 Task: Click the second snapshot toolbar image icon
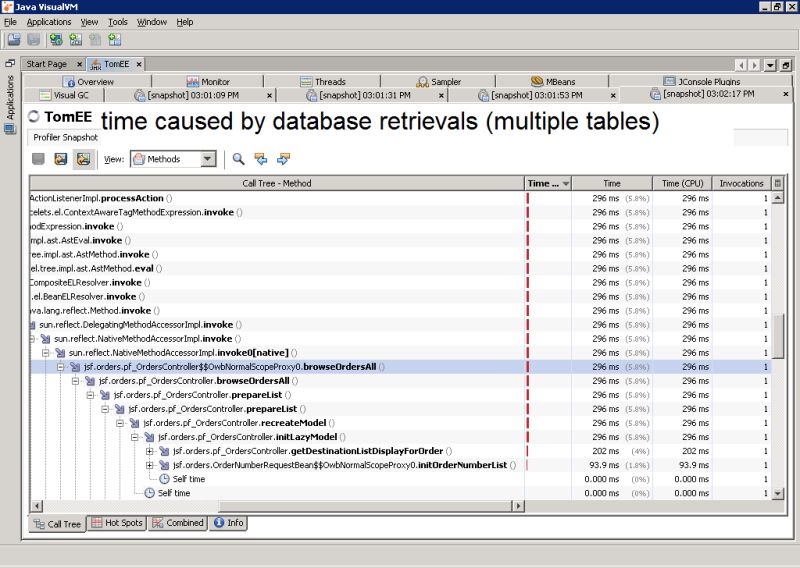[61, 159]
